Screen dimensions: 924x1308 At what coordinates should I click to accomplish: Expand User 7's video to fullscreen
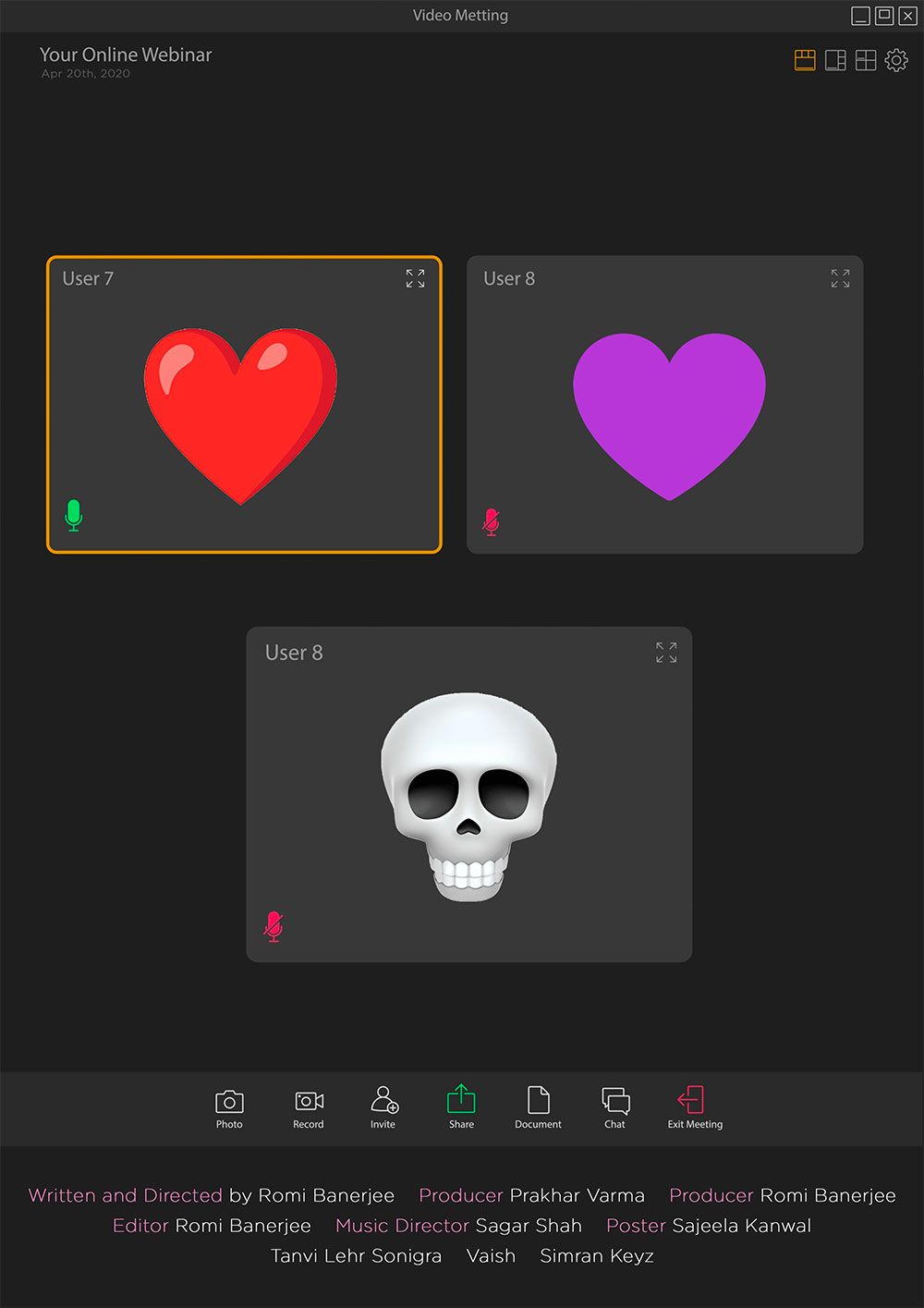click(415, 278)
